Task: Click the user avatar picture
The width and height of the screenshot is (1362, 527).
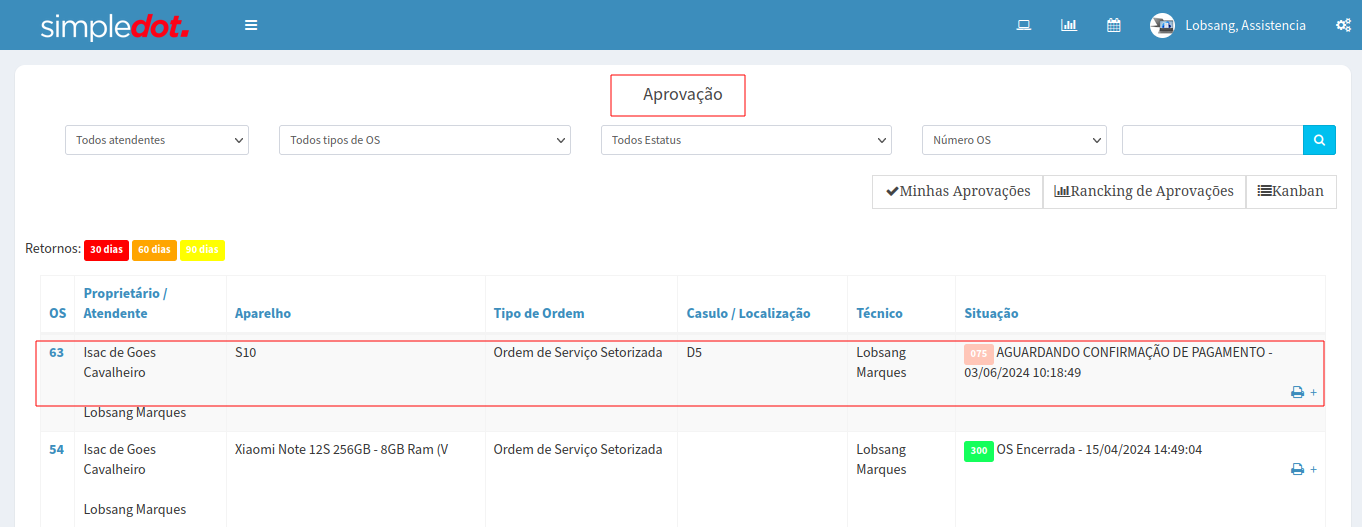Action: [x=1162, y=26]
